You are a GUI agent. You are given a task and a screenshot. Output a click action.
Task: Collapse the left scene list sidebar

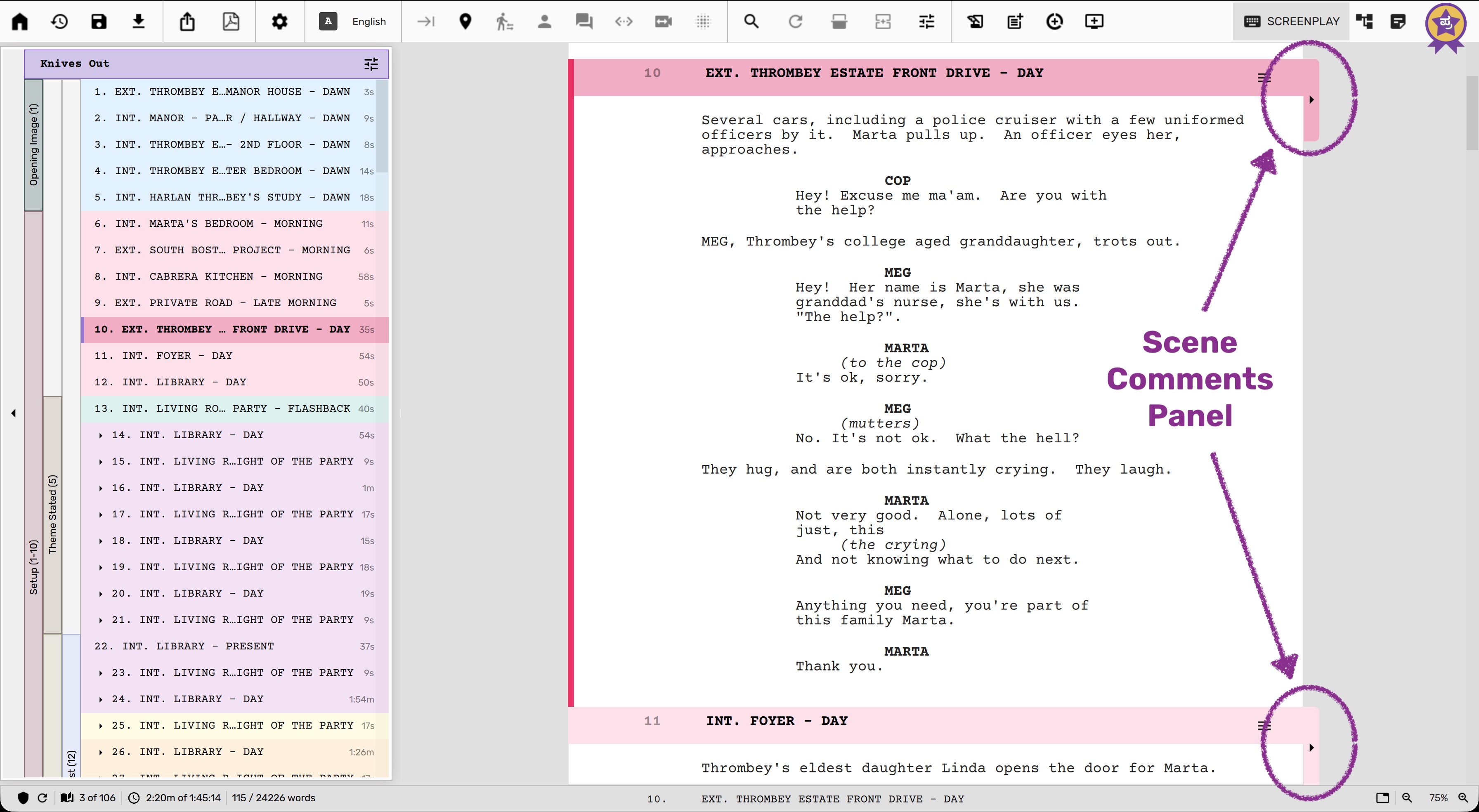[13, 413]
